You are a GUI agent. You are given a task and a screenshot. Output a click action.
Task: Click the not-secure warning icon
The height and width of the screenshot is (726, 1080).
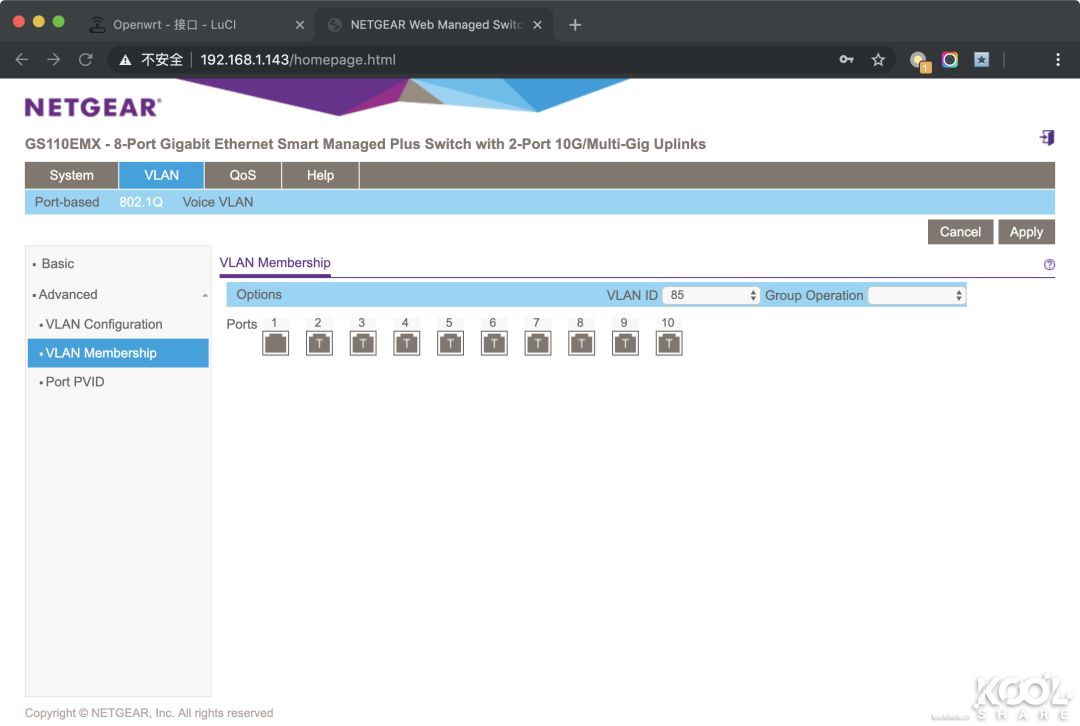point(125,60)
